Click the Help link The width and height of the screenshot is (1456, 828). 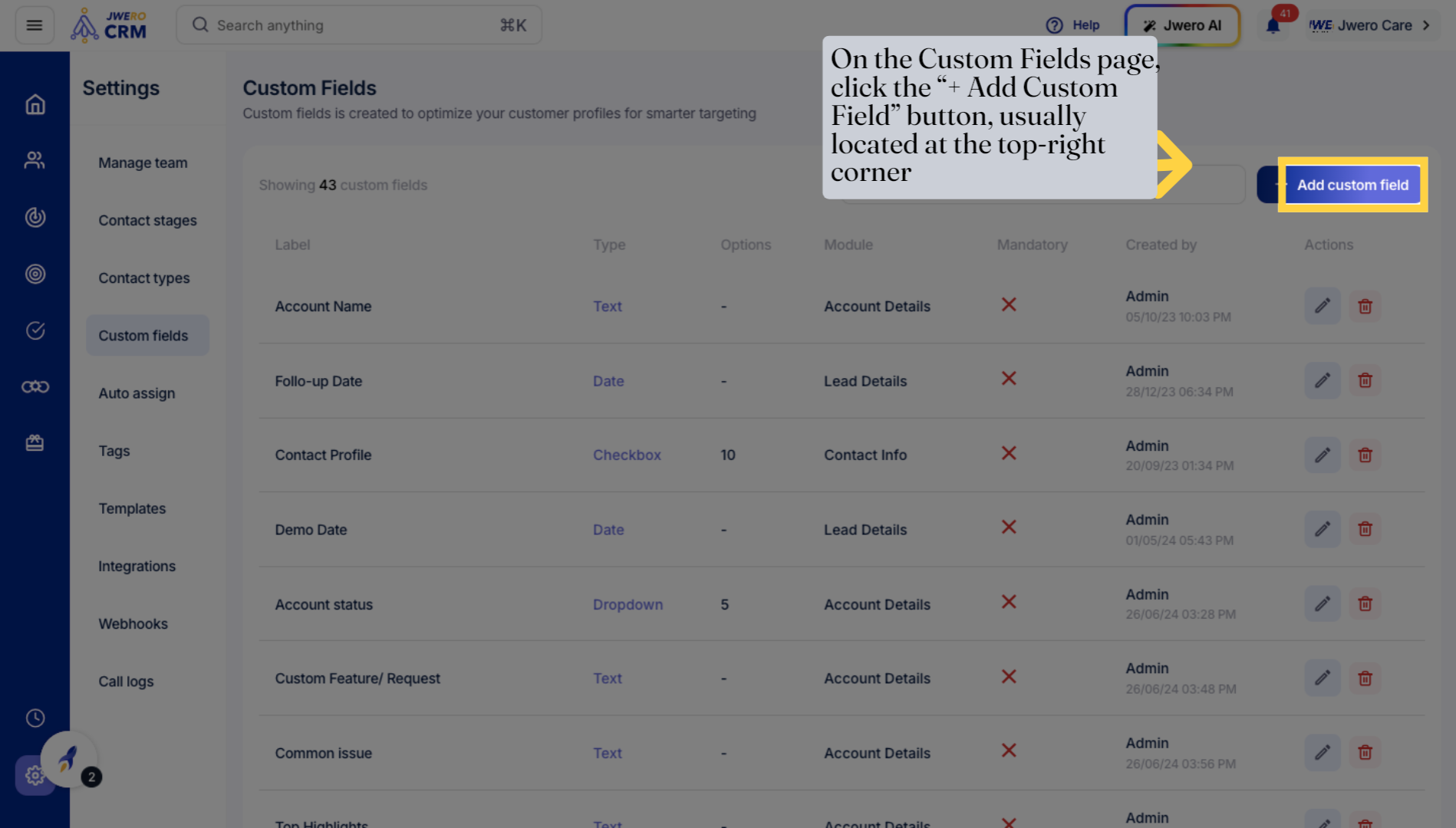click(1073, 25)
